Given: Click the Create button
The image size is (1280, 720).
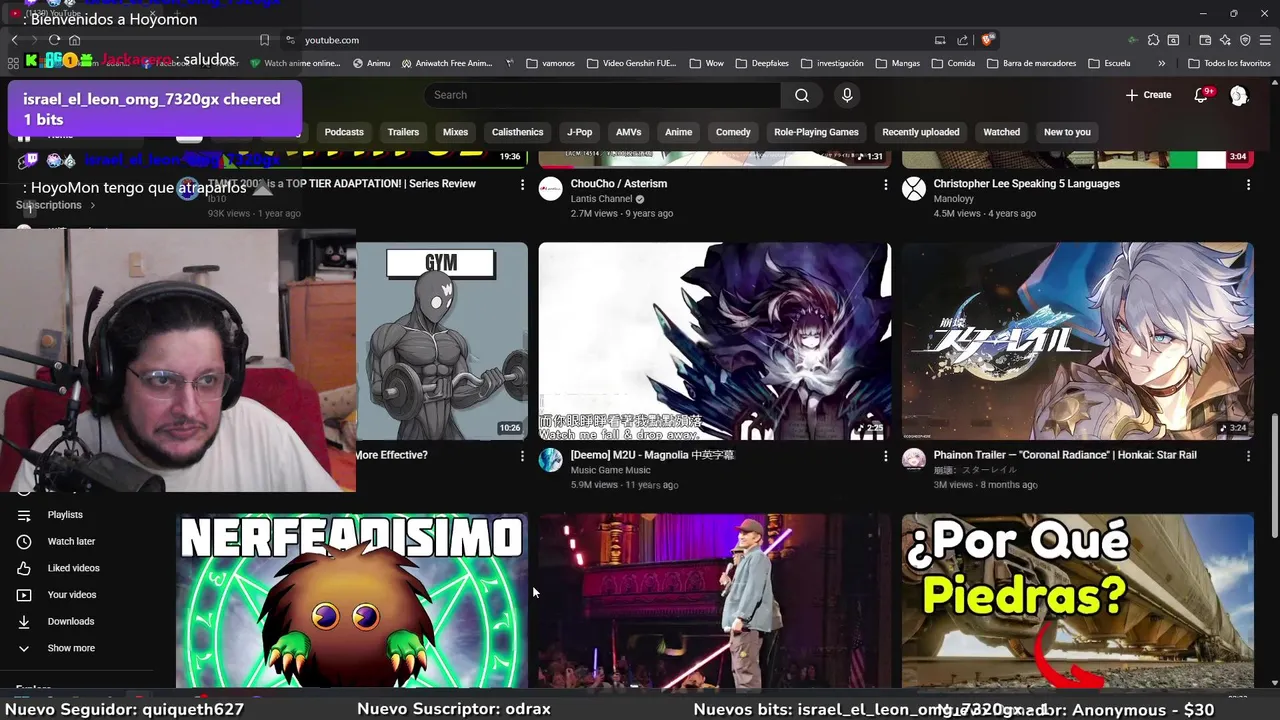Looking at the screenshot, I should click(1148, 95).
